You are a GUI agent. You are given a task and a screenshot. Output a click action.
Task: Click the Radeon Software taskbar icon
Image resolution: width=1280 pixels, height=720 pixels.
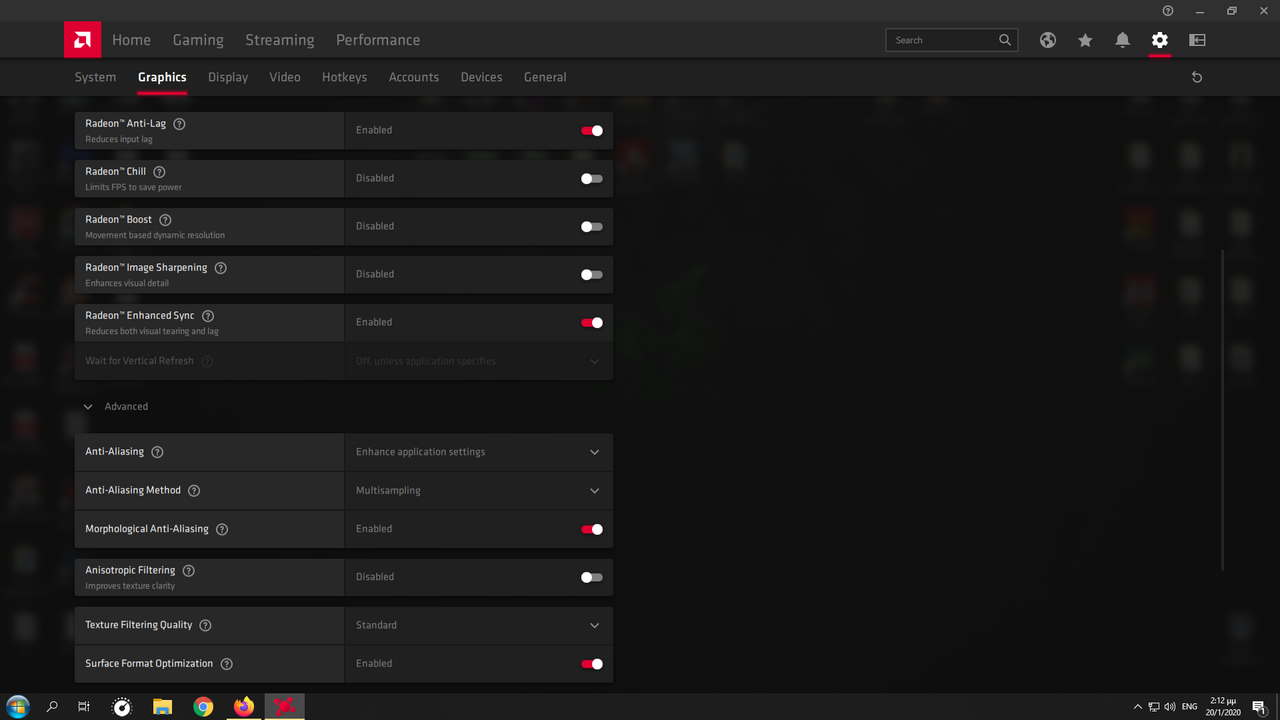[285, 707]
